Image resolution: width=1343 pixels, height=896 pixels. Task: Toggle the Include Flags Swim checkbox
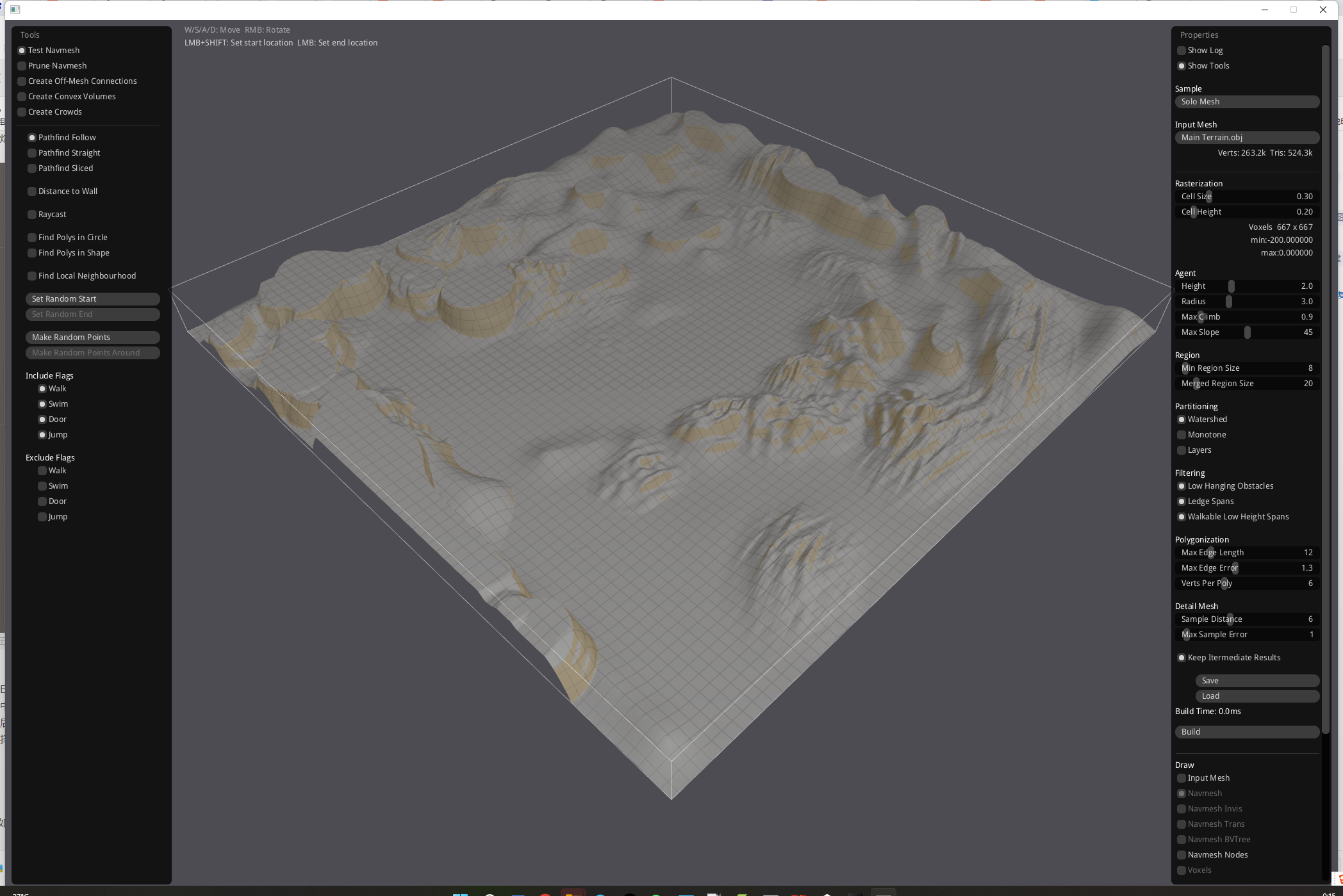pos(42,404)
